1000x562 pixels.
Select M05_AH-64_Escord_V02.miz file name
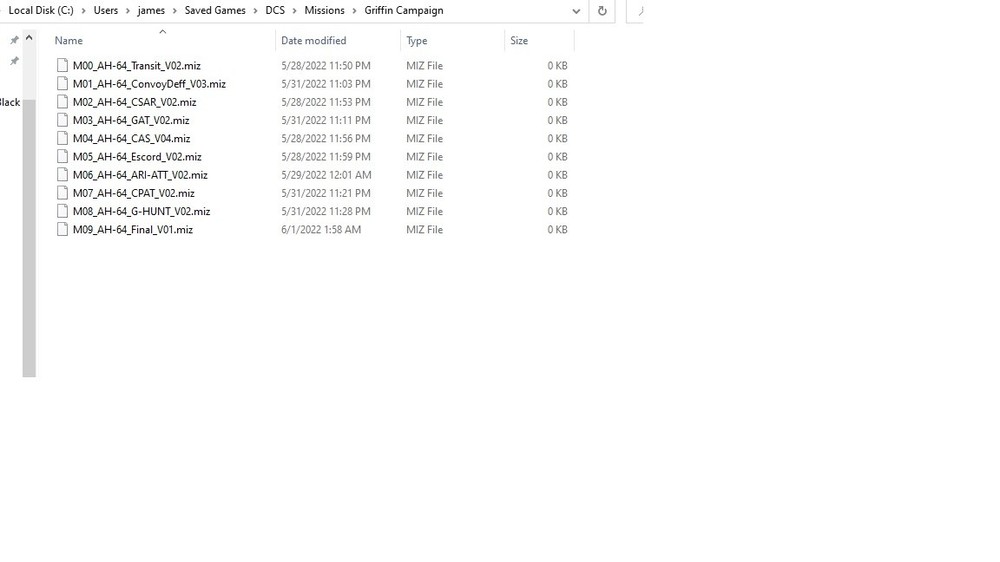point(137,156)
